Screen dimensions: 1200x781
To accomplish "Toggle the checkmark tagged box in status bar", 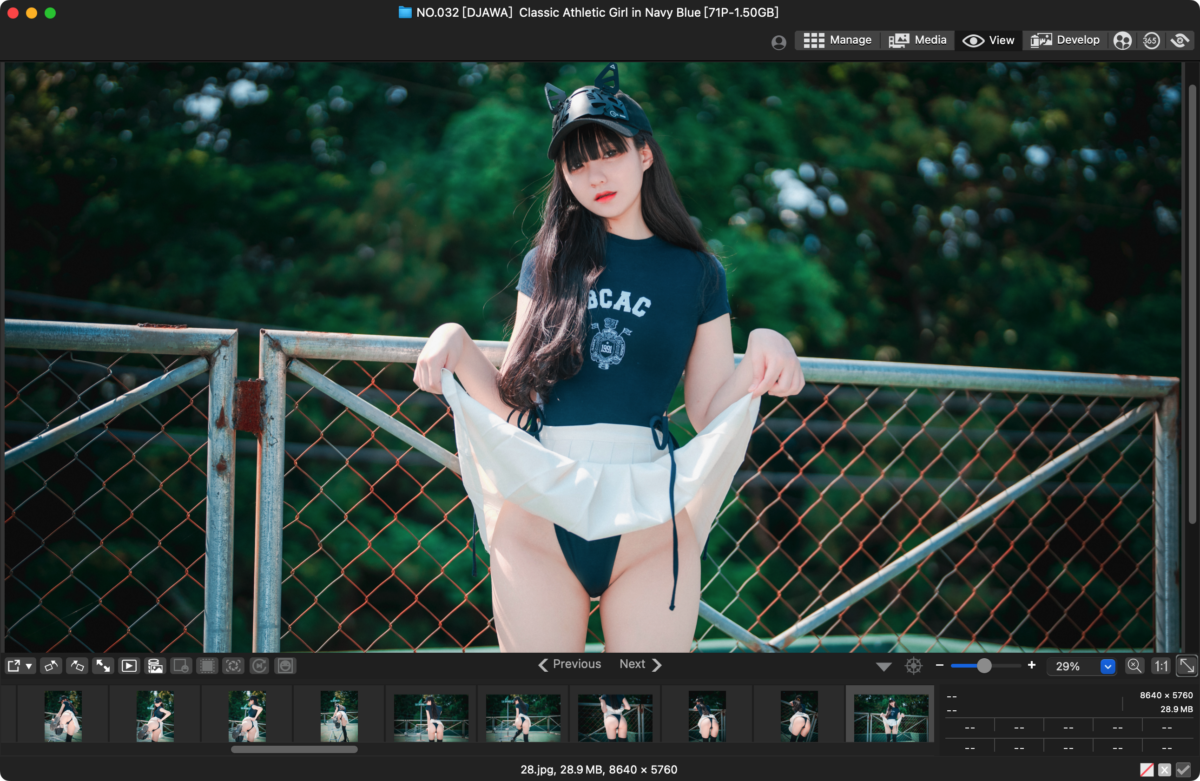I will click(x=1183, y=769).
